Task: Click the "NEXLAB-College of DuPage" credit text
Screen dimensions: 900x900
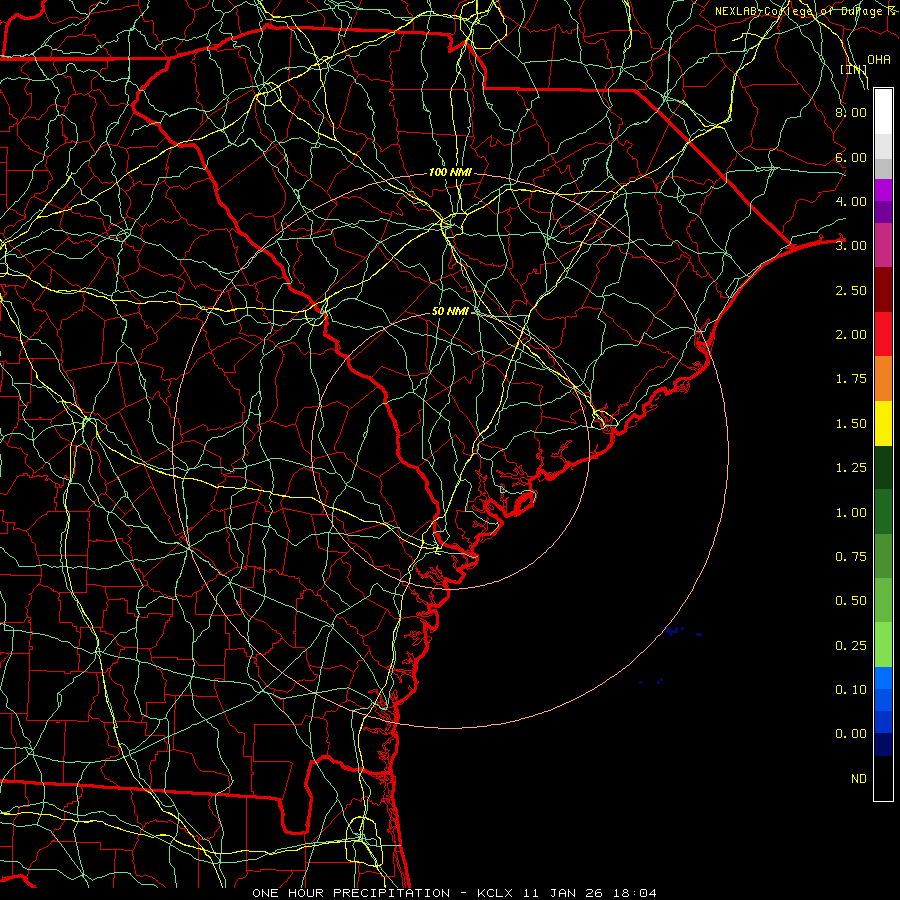Action: click(x=799, y=11)
